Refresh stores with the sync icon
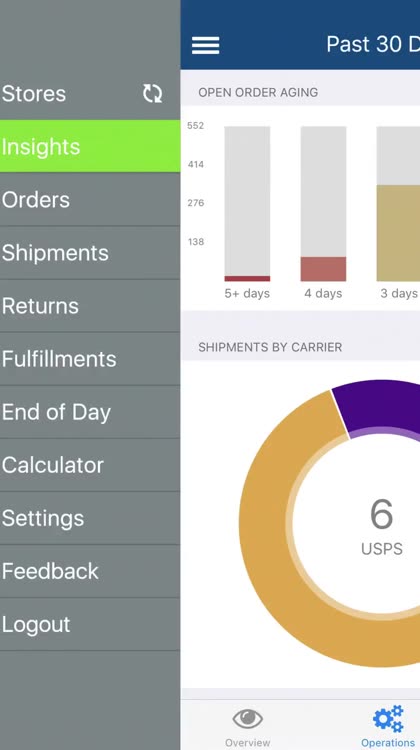420x750 pixels. [152, 93]
